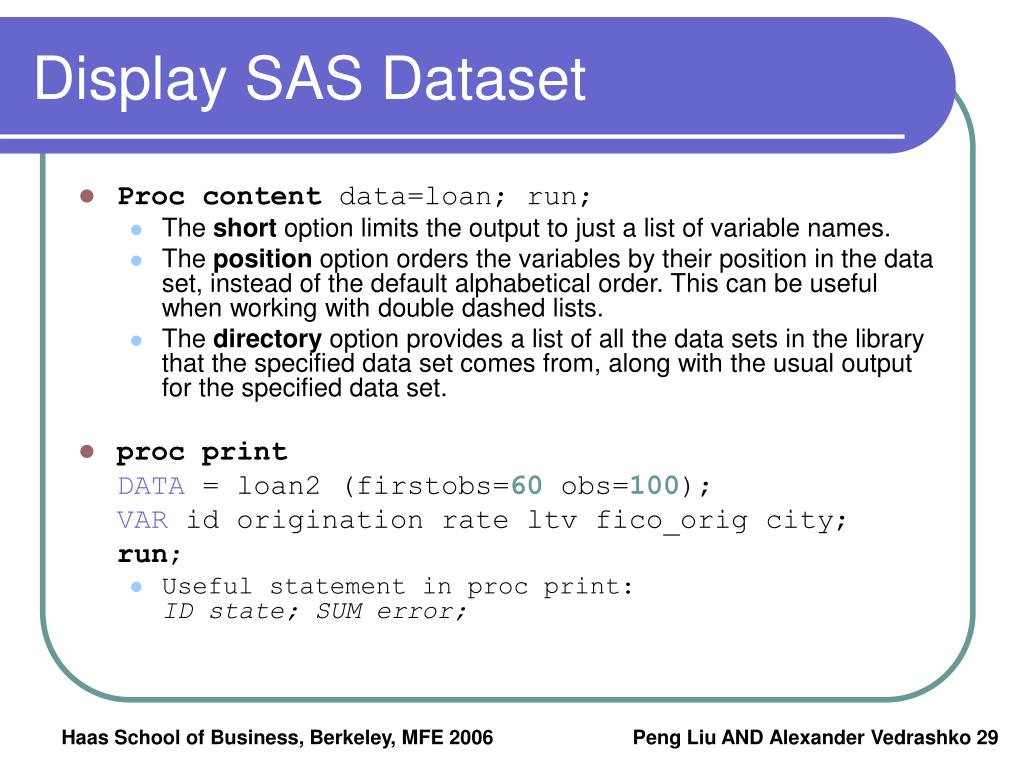Click 'Peng Liu AND Alexander Vedrashko' footer
This screenshot has height=768, width=1024.
click(x=801, y=737)
